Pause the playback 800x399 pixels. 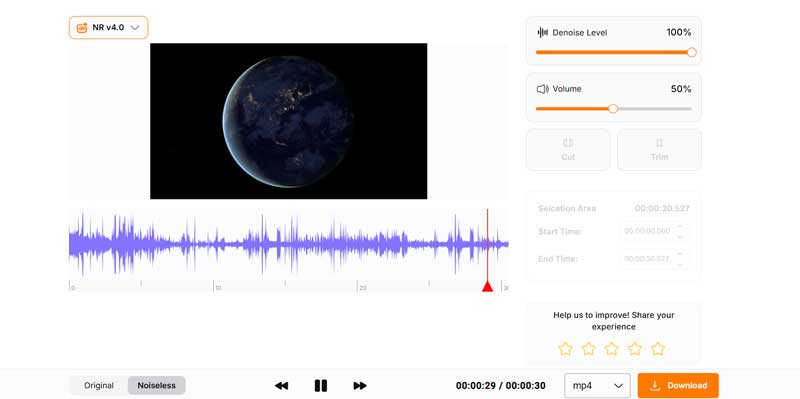coord(320,386)
